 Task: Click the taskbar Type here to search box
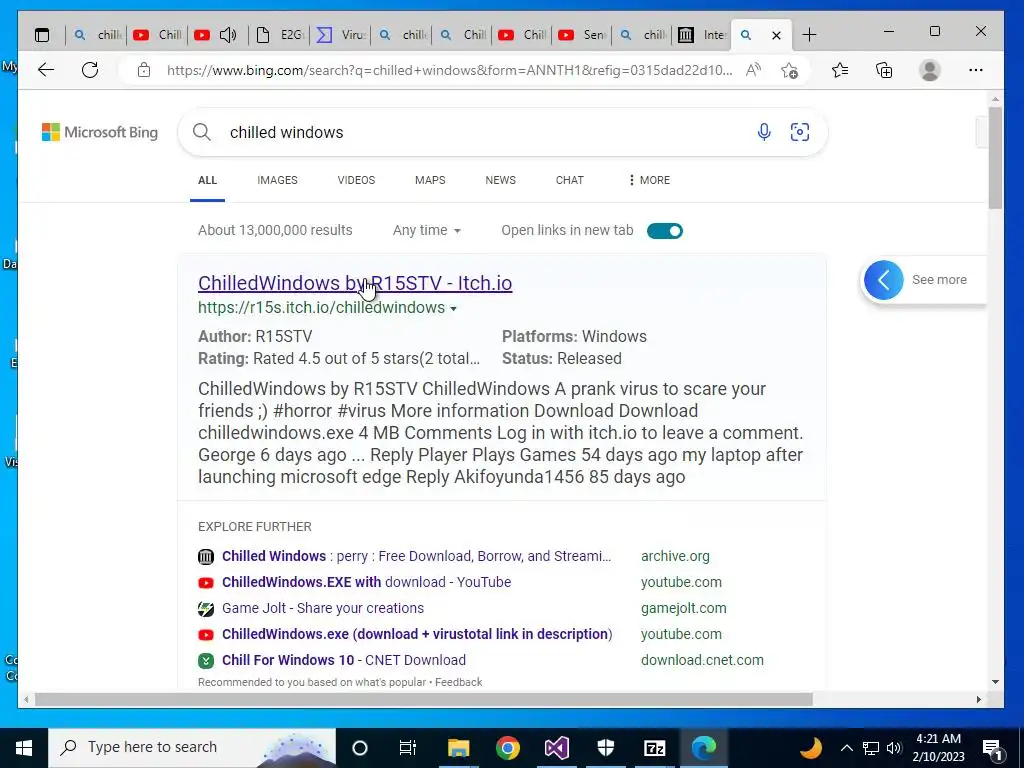pos(192,748)
